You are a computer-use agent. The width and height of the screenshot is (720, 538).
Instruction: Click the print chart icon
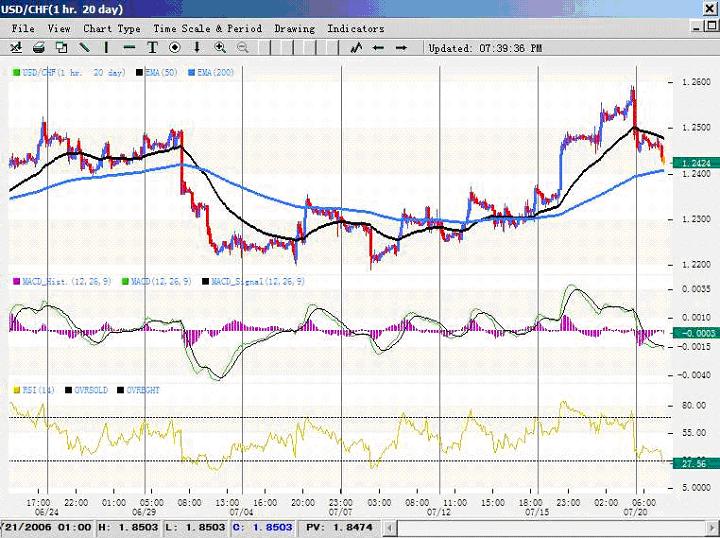point(39,47)
